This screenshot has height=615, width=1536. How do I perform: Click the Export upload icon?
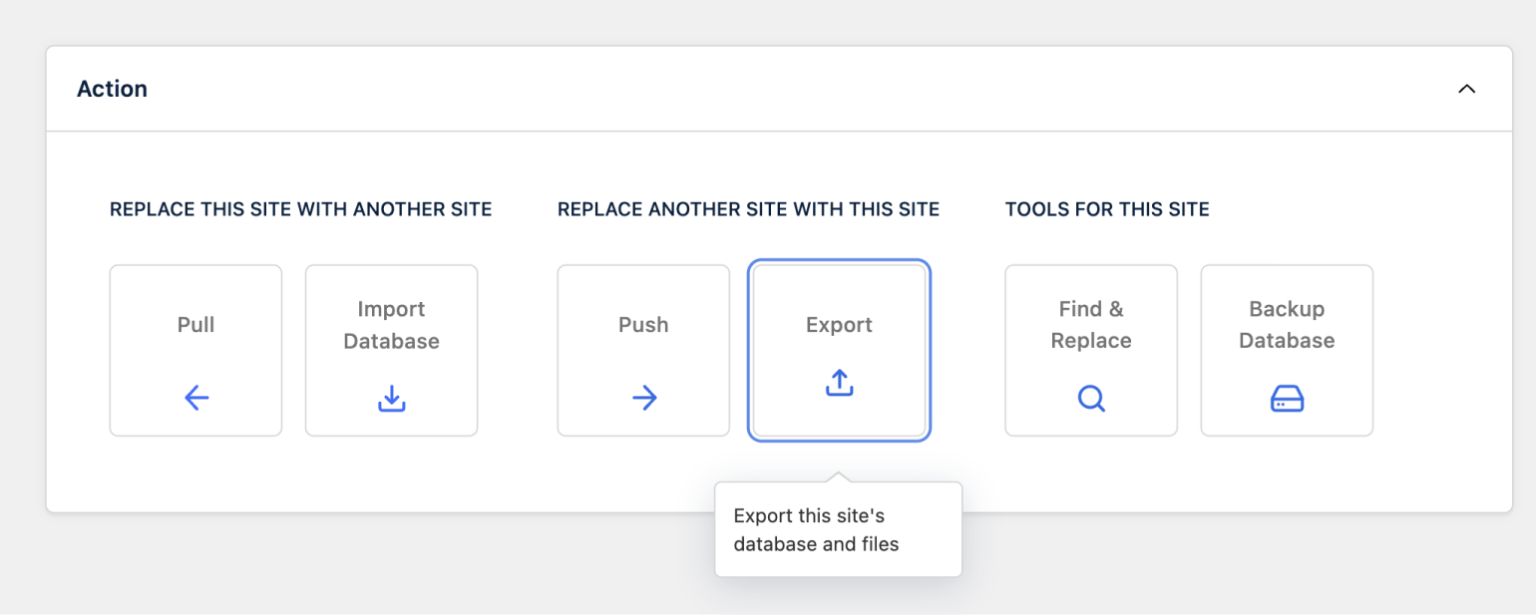click(x=839, y=384)
